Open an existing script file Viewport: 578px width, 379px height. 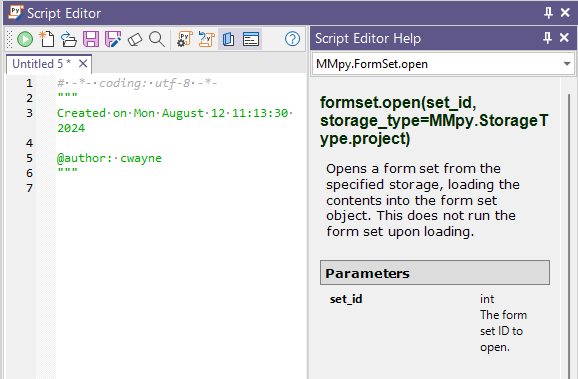pyautogui.click(x=69, y=39)
